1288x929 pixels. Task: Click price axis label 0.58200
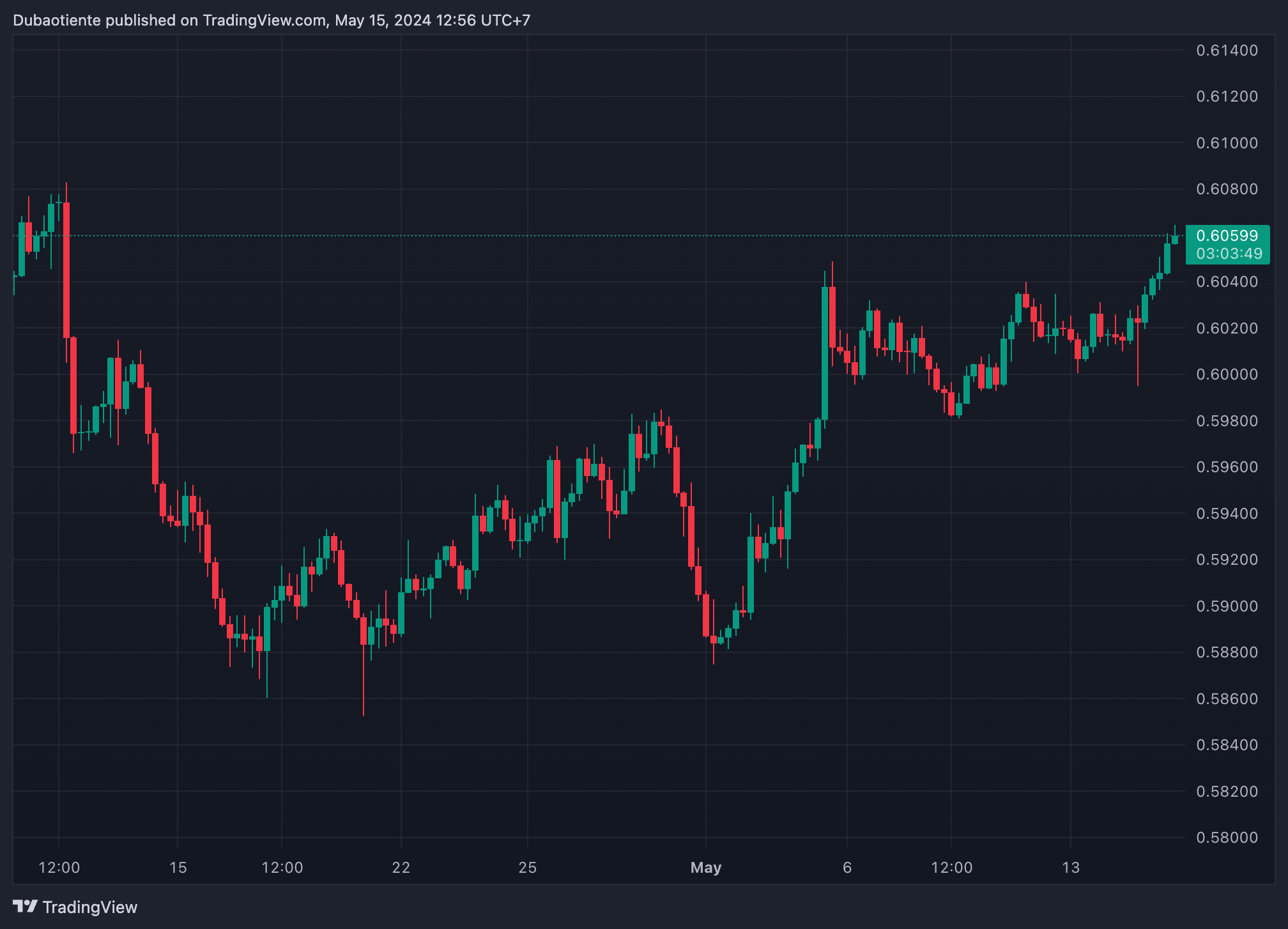pos(1227,792)
